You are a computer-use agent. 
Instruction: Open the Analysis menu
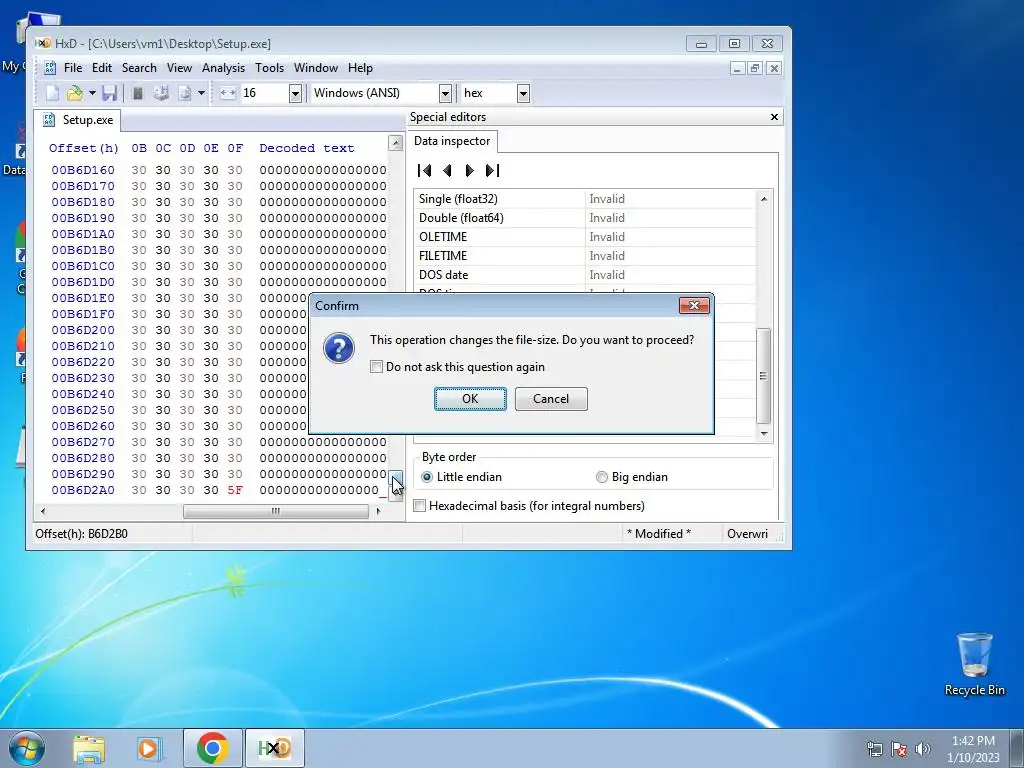click(x=223, y=68)
